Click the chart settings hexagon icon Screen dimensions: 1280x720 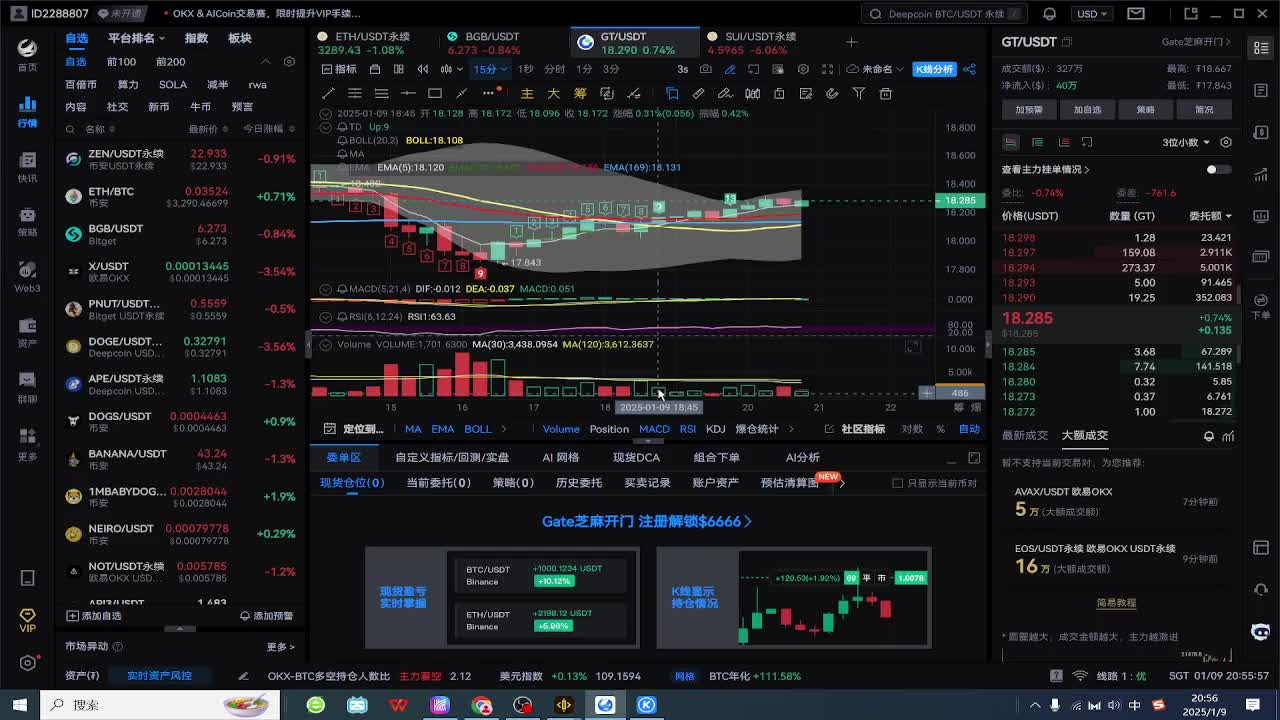coord(803,69)
